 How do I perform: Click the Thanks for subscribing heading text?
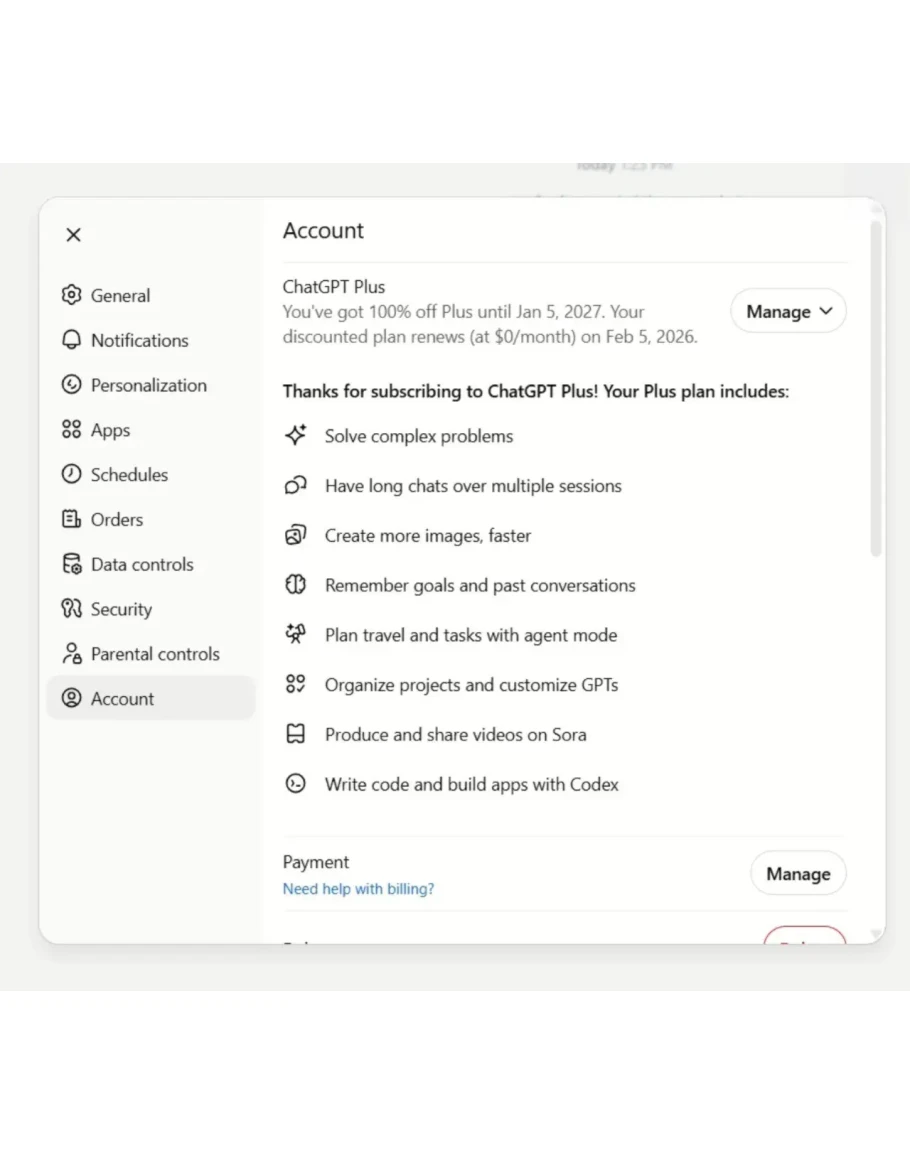point(536,391)
